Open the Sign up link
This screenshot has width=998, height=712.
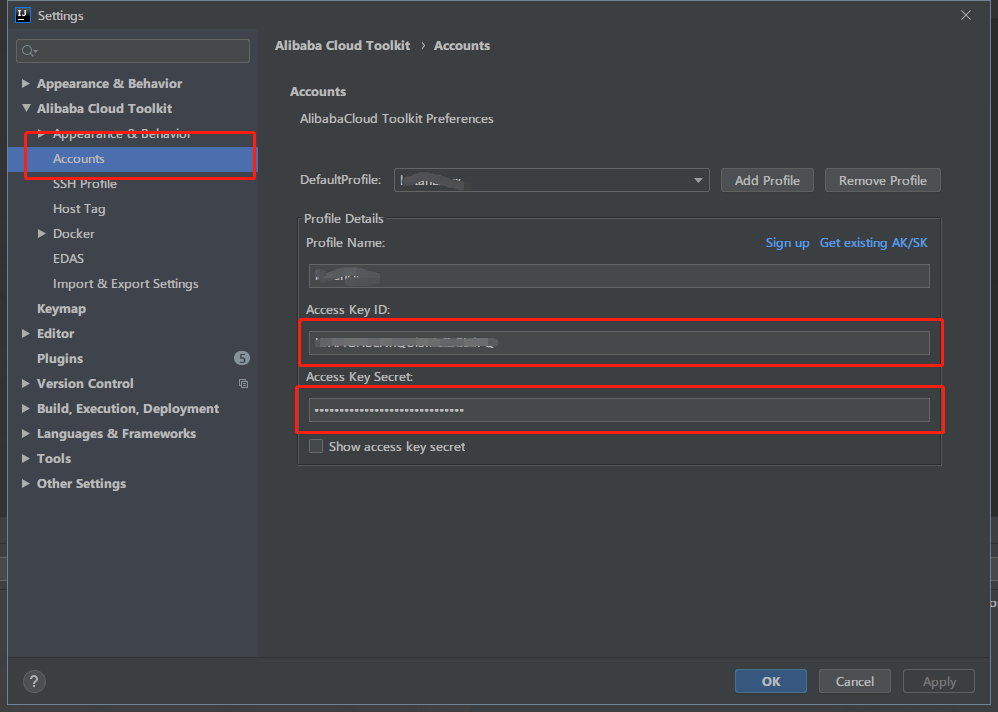(787, 243)
